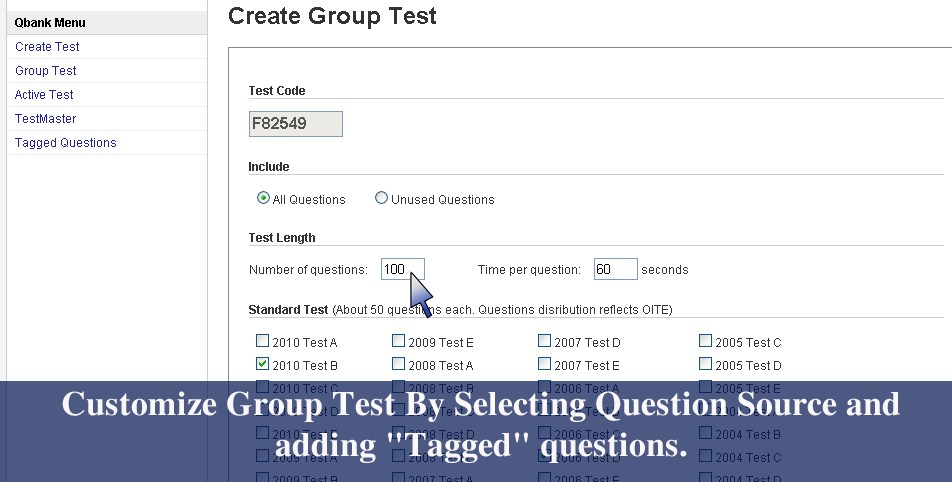
Task: Open Tagged Questions from sidebar
Action: pyautogui.click(x=65, y=143)
